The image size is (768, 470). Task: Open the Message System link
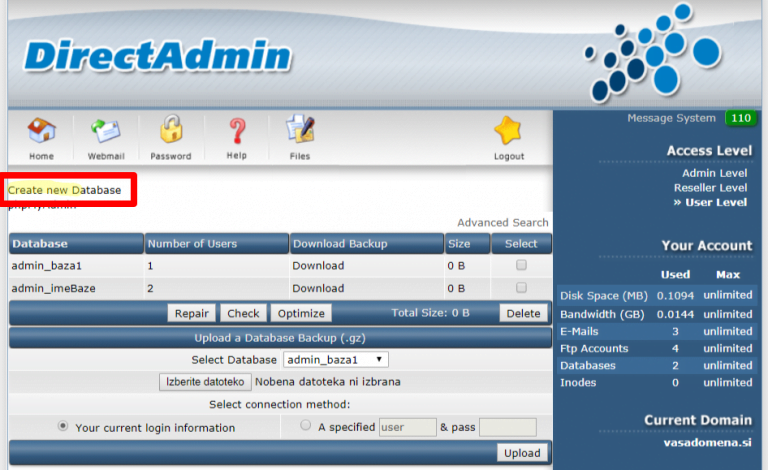coord(672,118)
